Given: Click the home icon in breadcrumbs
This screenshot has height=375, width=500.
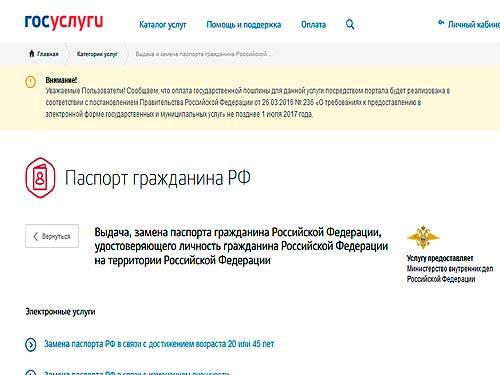Looking at the screenshot, I should click(x=32, y=53).
